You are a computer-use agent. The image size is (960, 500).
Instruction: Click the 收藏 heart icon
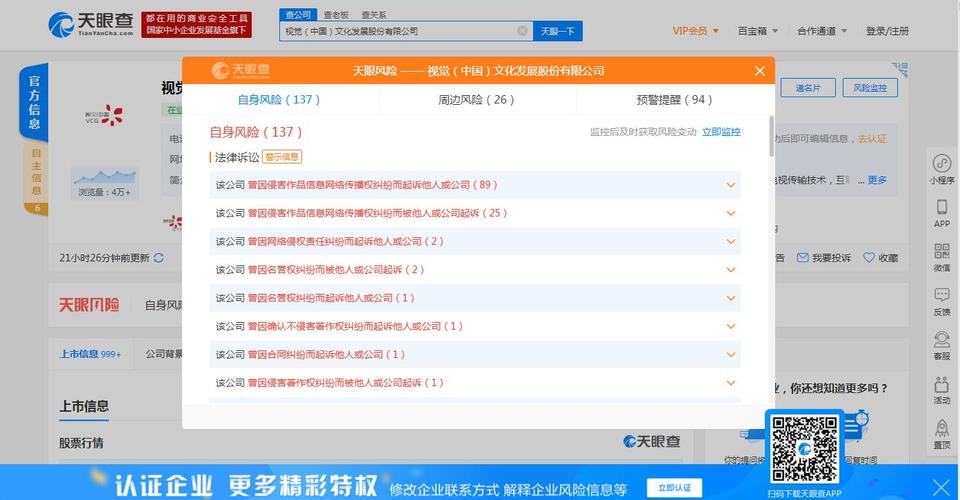(x=869, y=258)
